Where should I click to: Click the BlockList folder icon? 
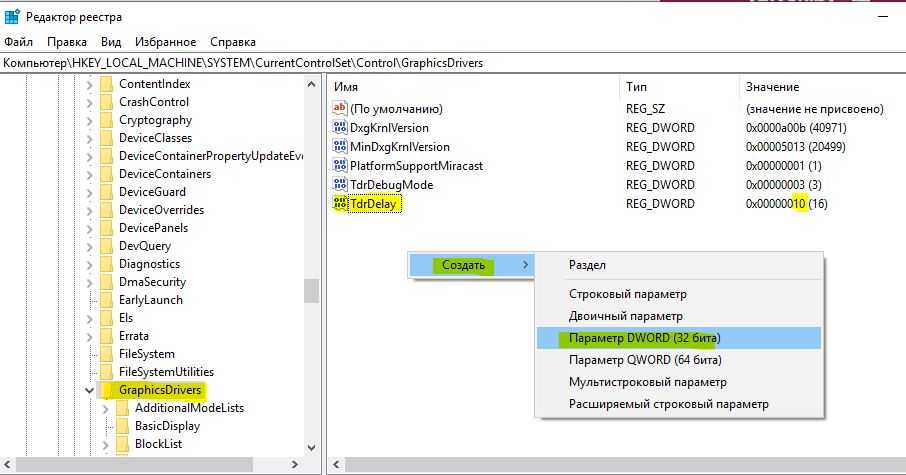[x=122, y=443]
